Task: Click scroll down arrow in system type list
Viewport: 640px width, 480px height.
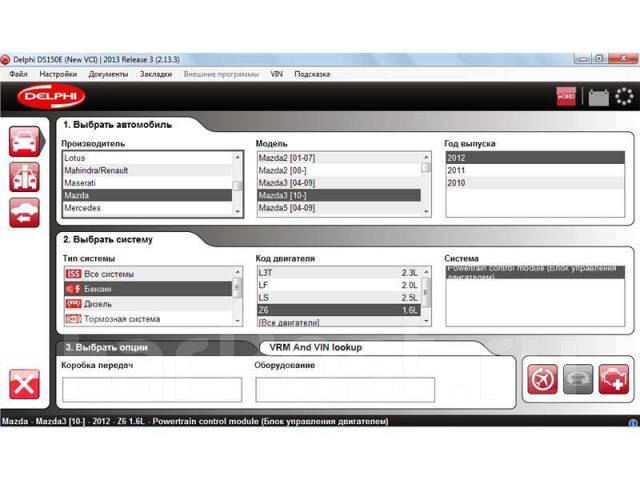Action: [238, 321]
